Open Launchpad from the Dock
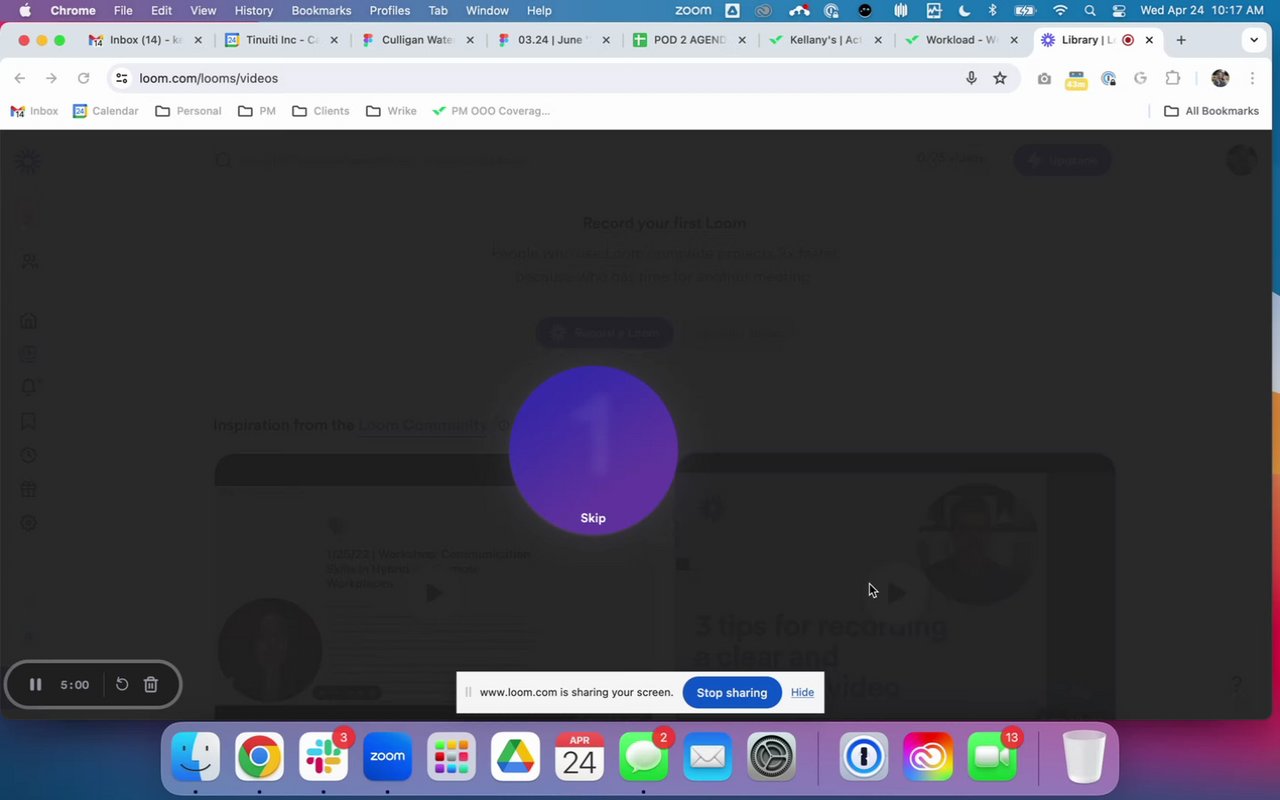This screenshot has width=1280, height=800. [x=451, y=756]
